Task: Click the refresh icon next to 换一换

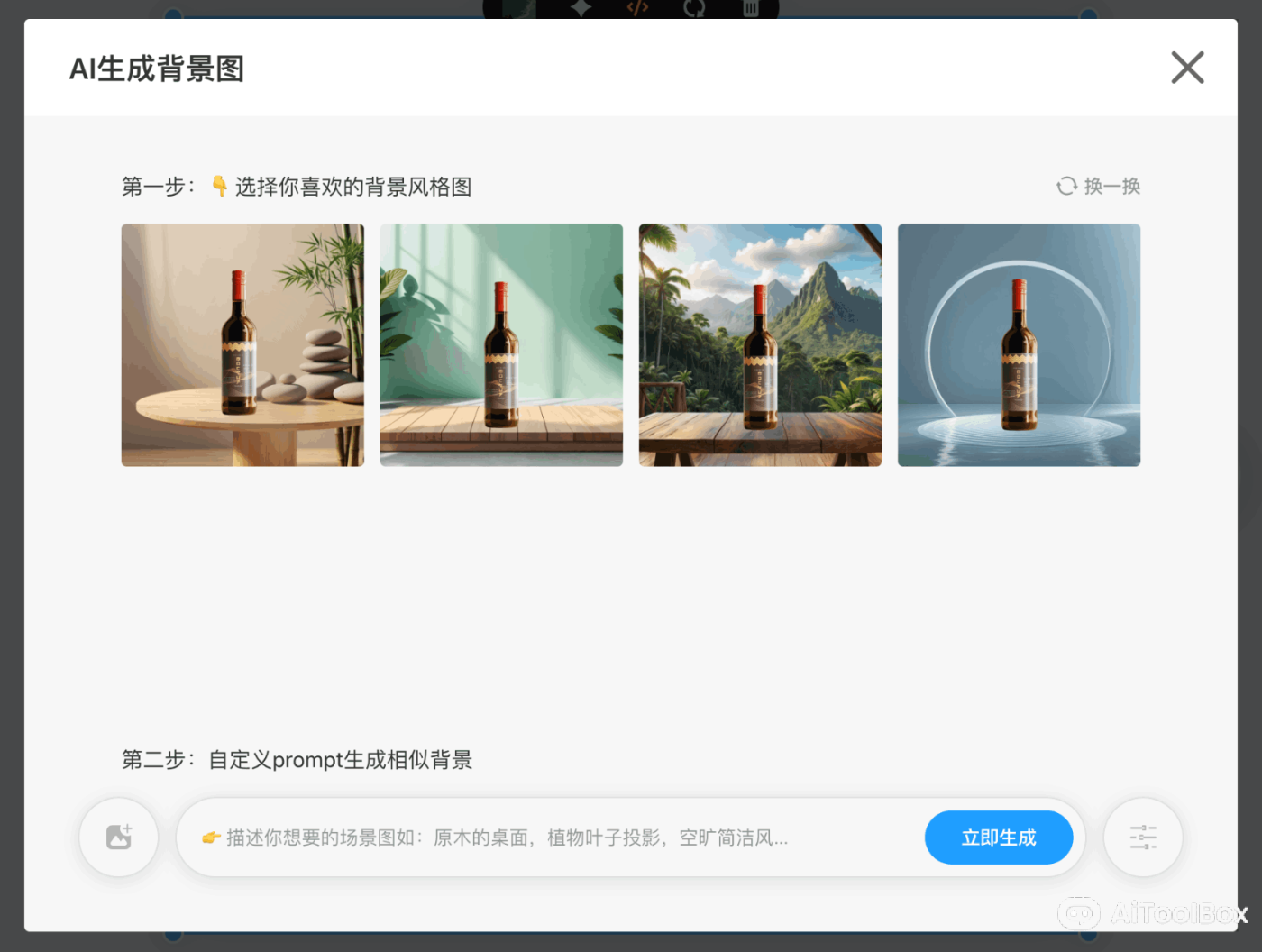Action: tap(1066, 186)
